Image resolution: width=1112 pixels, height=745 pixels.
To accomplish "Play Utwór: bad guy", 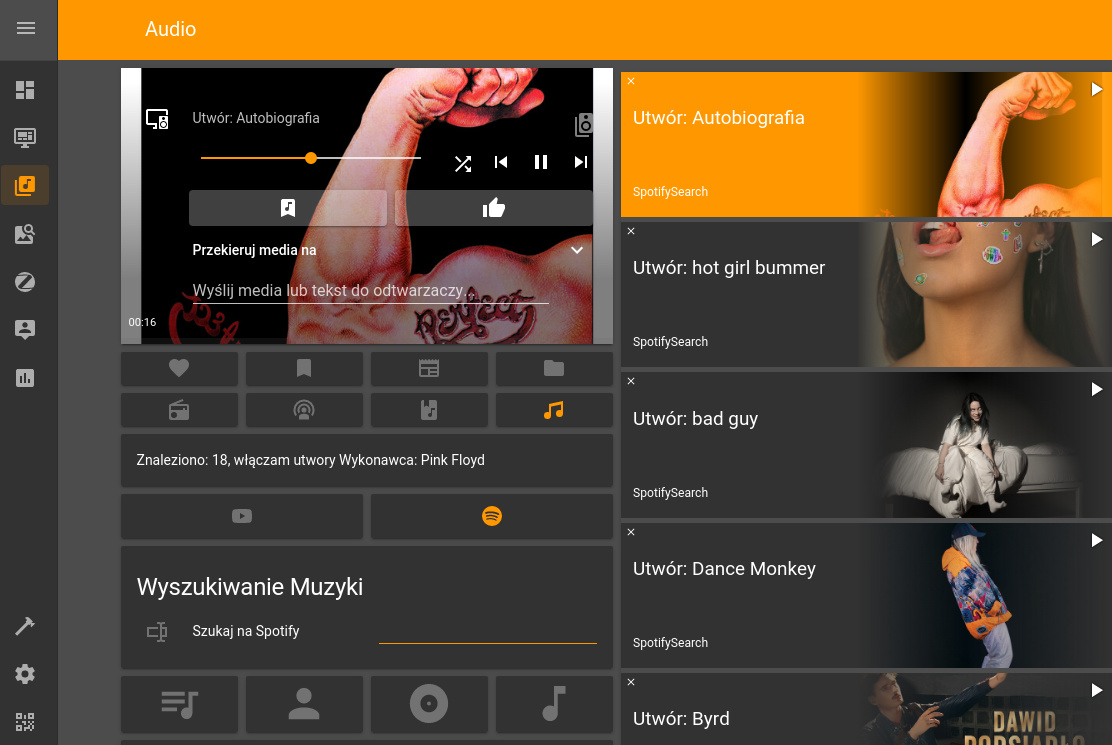I will 1096,390.
